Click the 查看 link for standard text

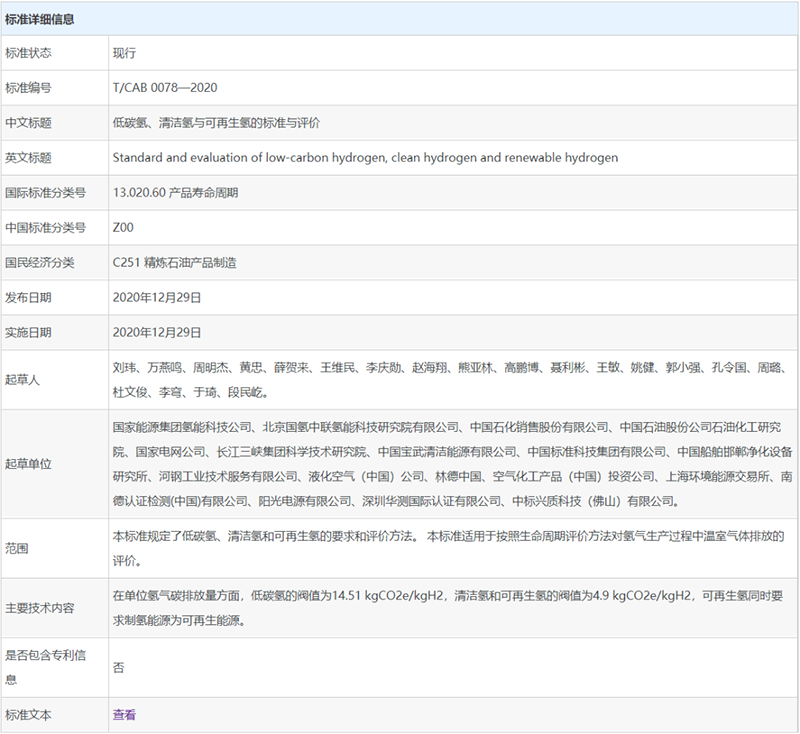point(124,715)
